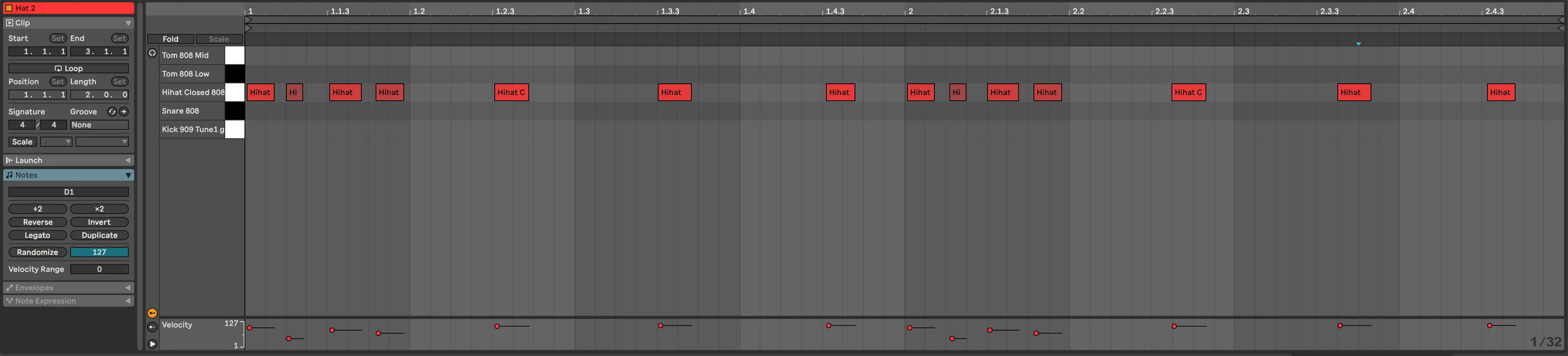This screenshot has width=1568, height=356.
Task: Click the play triangle icon below Velocity lane
Action: [x=152, y=344]
